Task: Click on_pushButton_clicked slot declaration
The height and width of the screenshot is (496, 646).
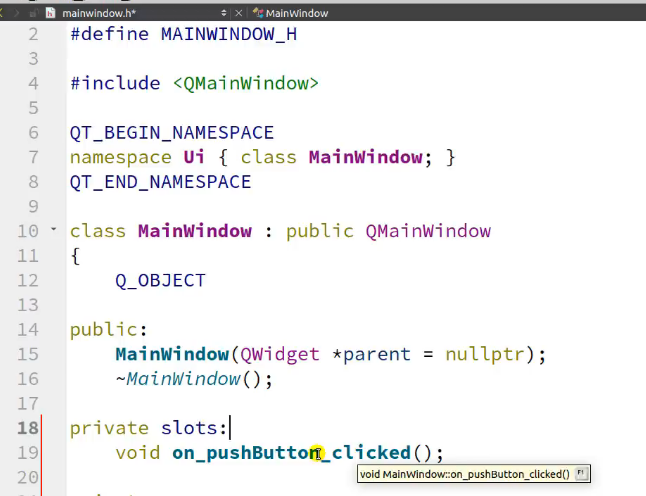Action: (291, 453)
